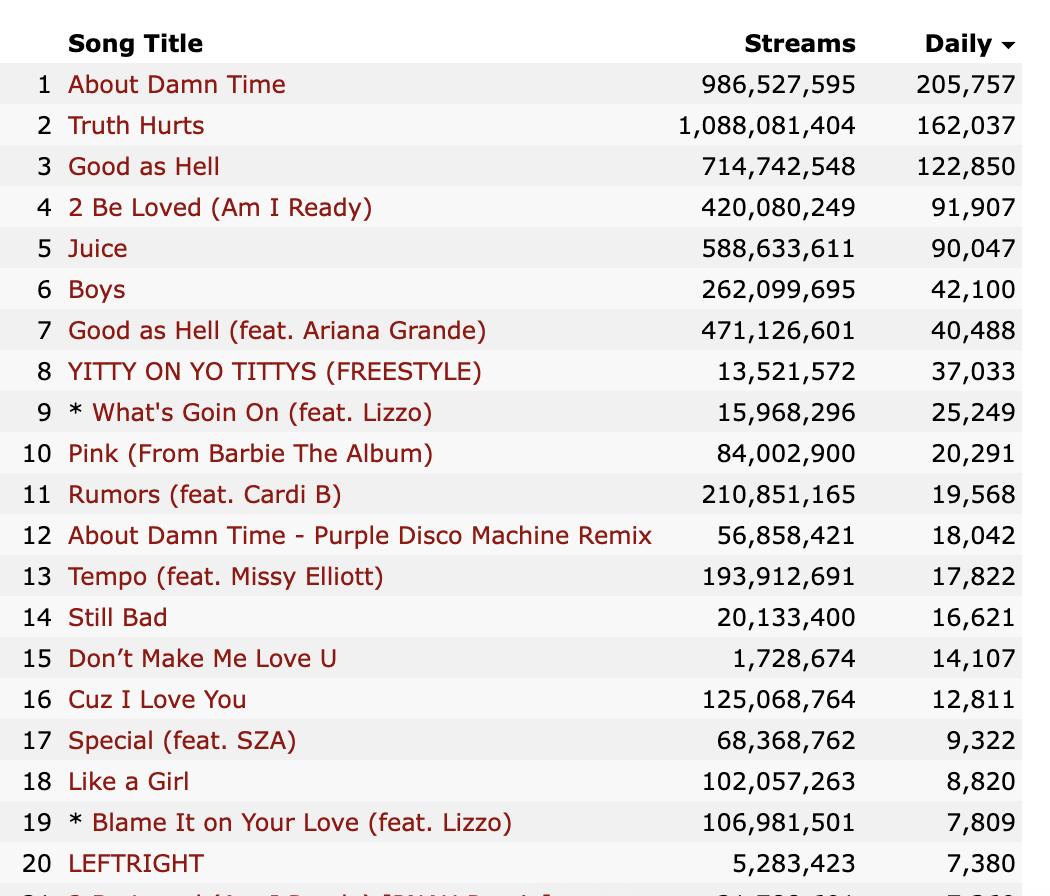Select 2 Be Loved (Am I Ready)
Image resolution: width=1050 pixels, height=896 pixels.
tap(220, 208)
